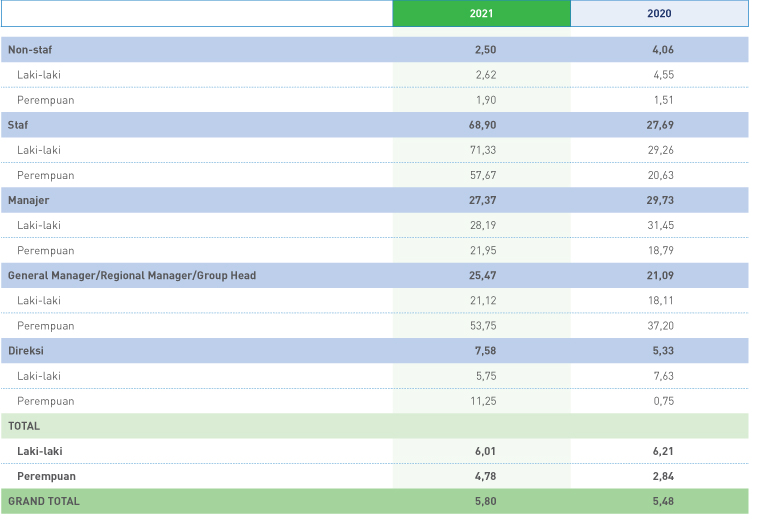The width and height of the screenshot is (757, 527).
Task: Select the 2021 column header
Action: point(481,14)
